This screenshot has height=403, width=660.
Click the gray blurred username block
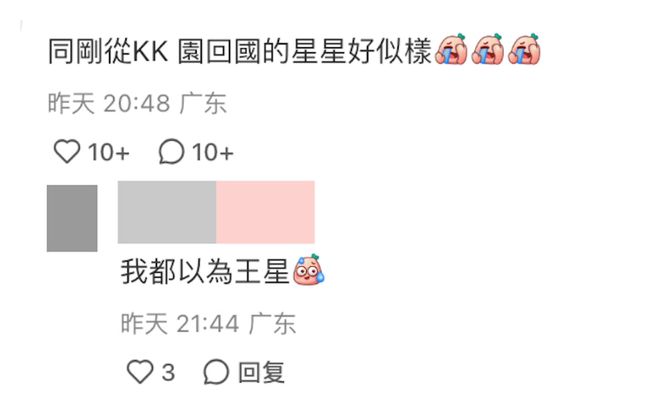tap(167, 212)
